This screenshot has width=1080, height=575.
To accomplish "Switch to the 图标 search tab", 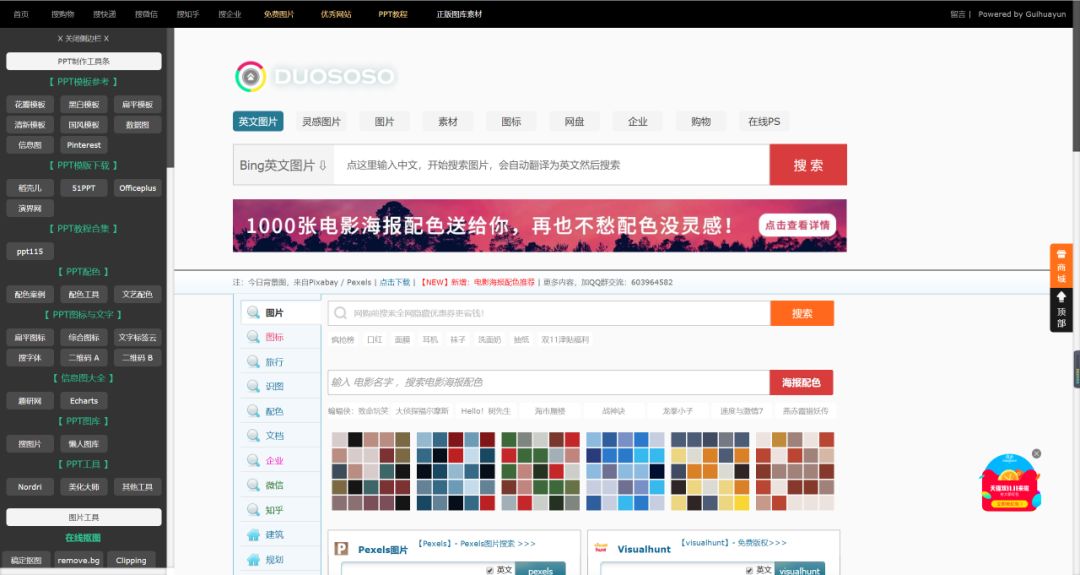I will click(x=511, y=121).
